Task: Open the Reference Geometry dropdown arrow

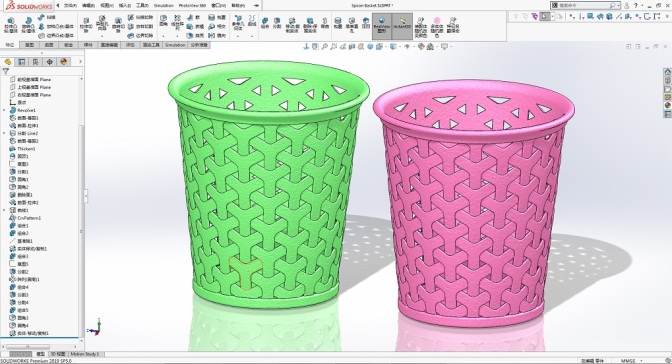Action: [238, 36]
